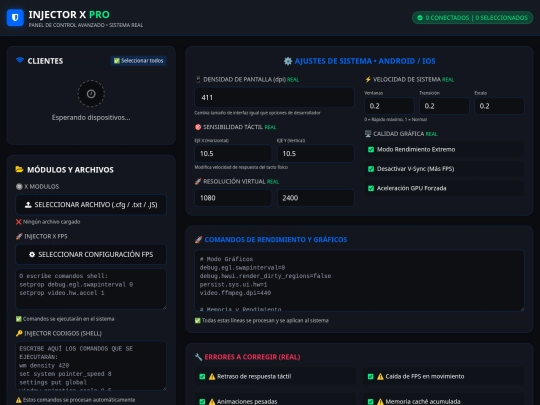
Task: Click the 0 = Rápido máximo, 1 = Normal hint
Action: pos(396,120)
